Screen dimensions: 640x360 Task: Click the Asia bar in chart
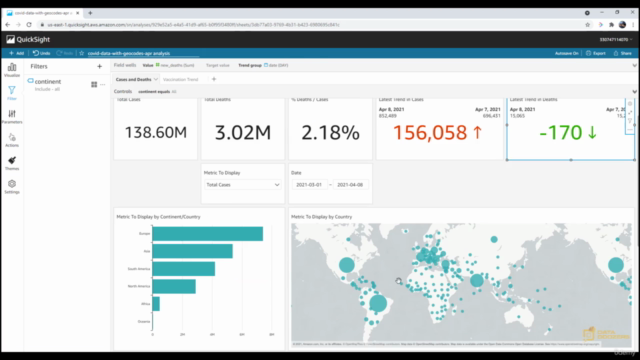[192, 251]
